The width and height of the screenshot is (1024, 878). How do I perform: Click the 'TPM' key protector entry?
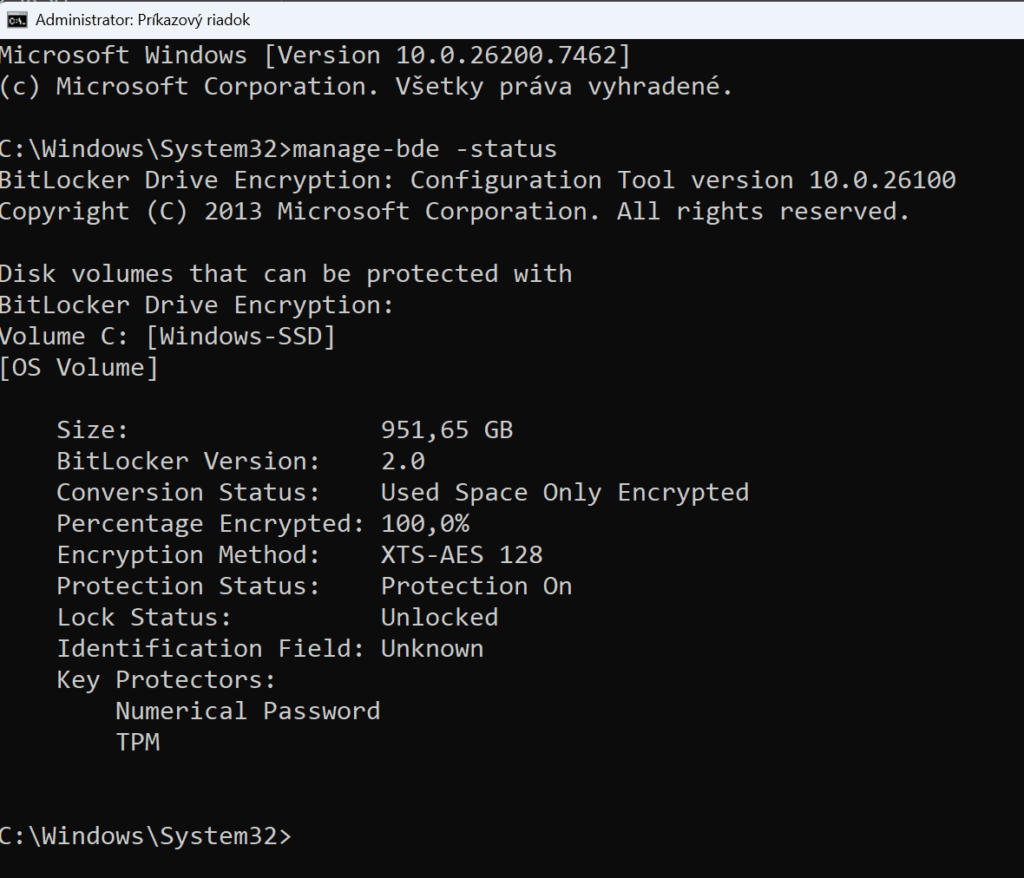[x=137, y=741]
